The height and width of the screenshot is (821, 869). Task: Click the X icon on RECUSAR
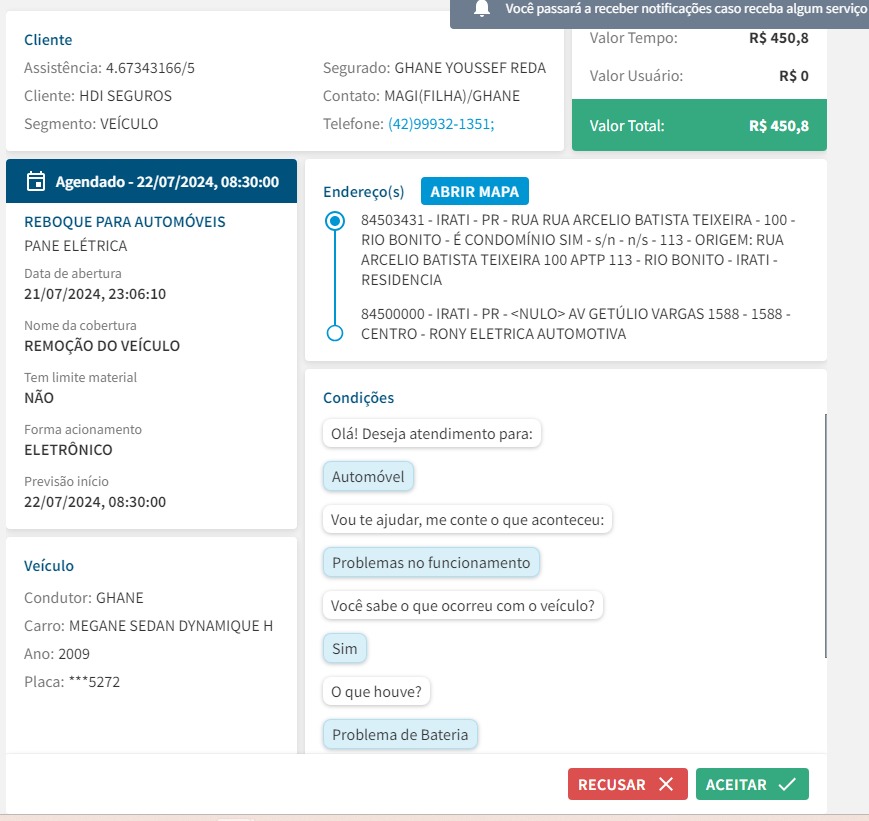pos(666,785)
